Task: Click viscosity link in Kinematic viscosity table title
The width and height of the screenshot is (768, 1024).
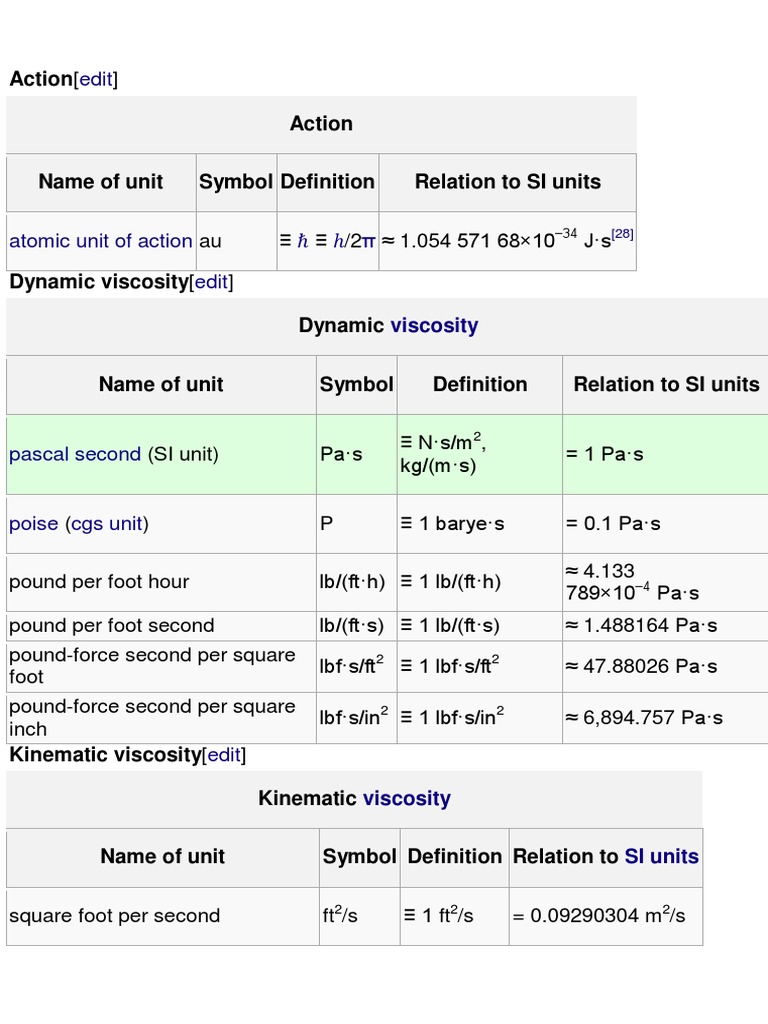Action: (x=406, y=798)
